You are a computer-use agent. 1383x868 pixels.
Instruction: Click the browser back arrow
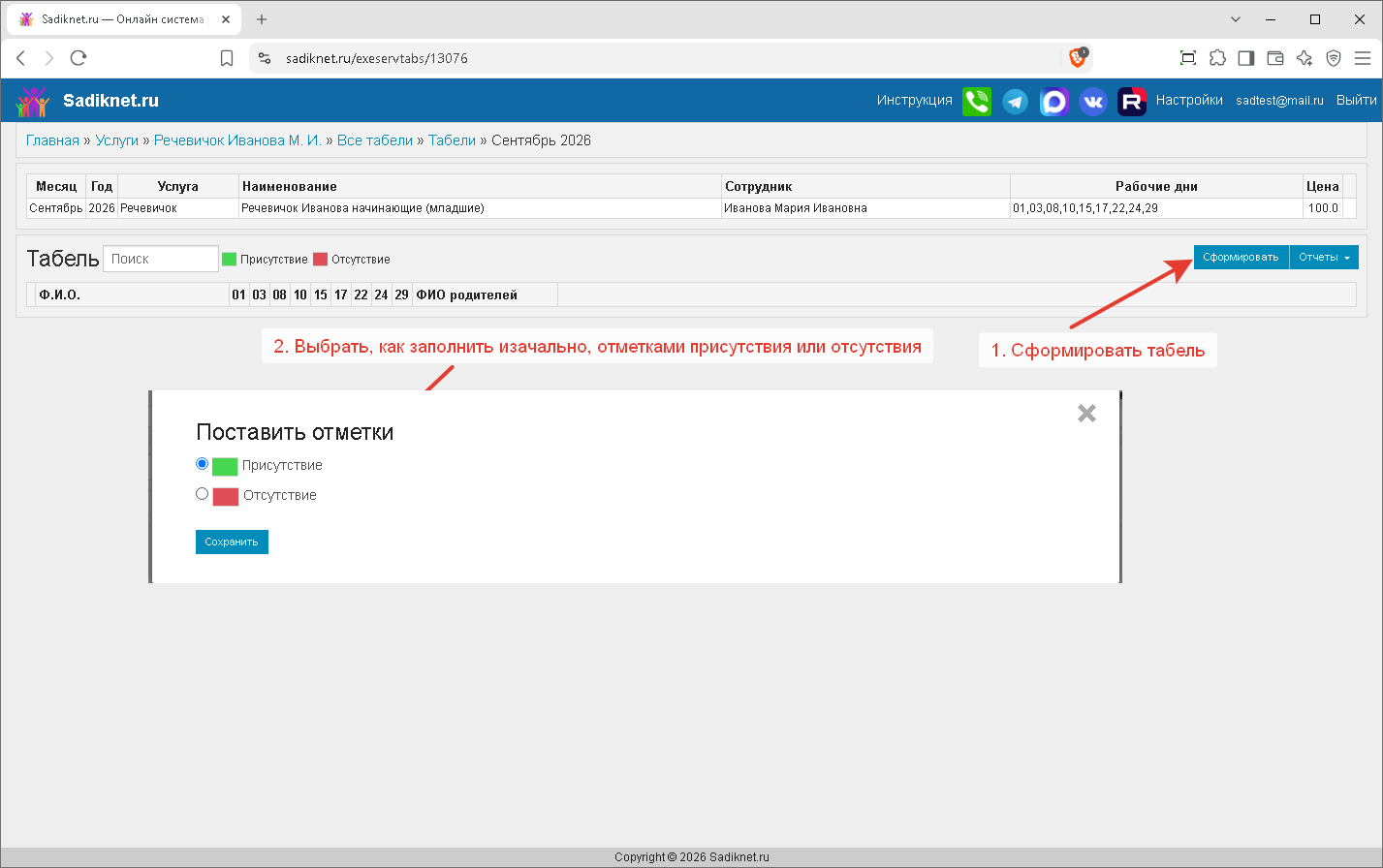21,58
